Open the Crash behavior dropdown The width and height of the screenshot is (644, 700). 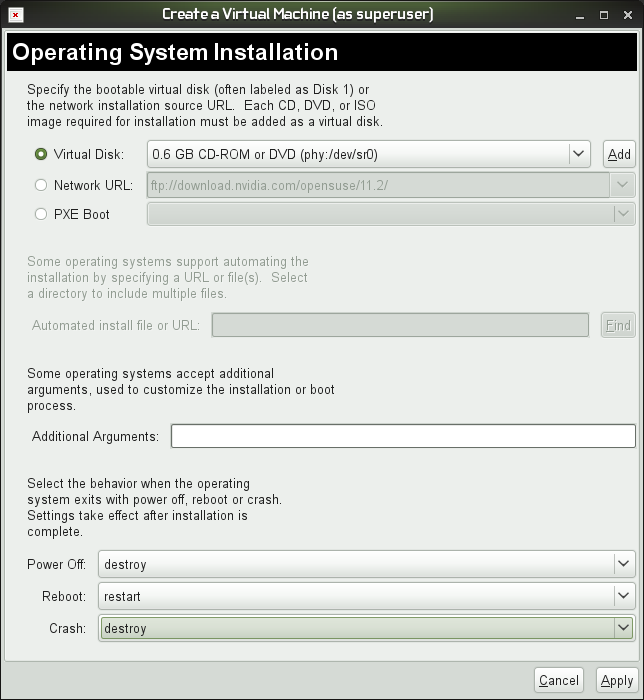(623, 628)
